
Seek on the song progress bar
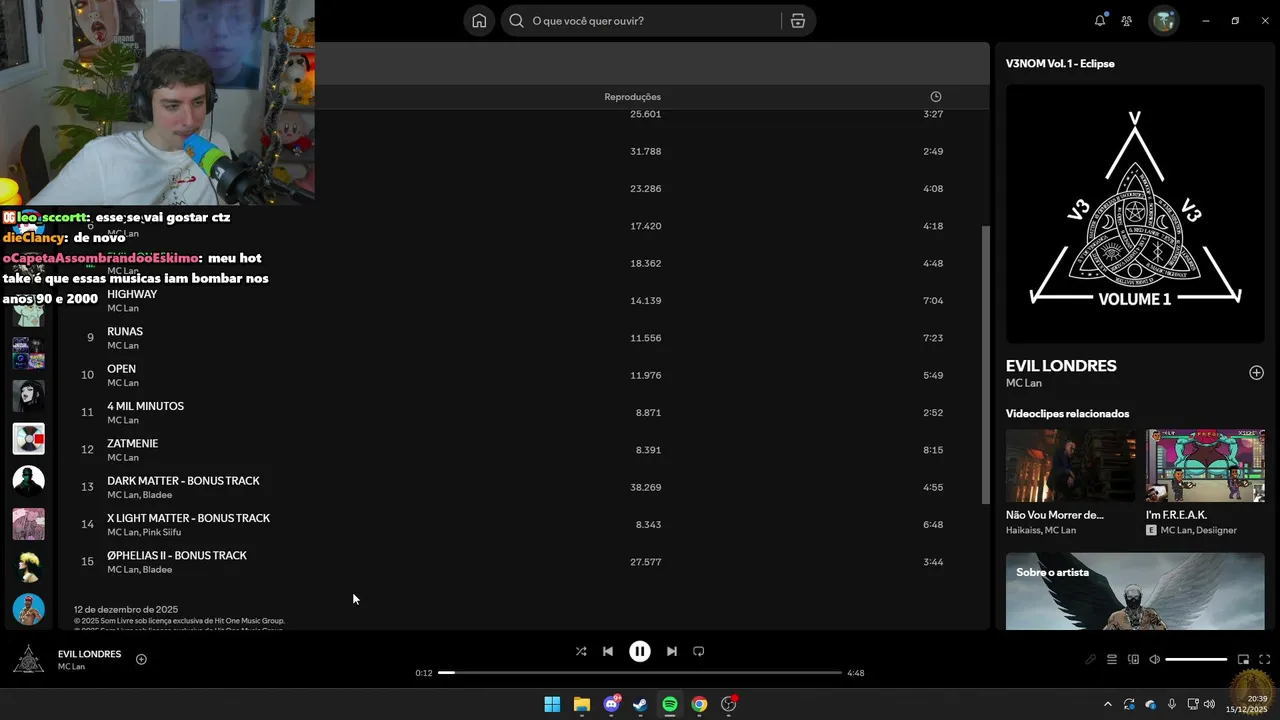click(640, 673)
